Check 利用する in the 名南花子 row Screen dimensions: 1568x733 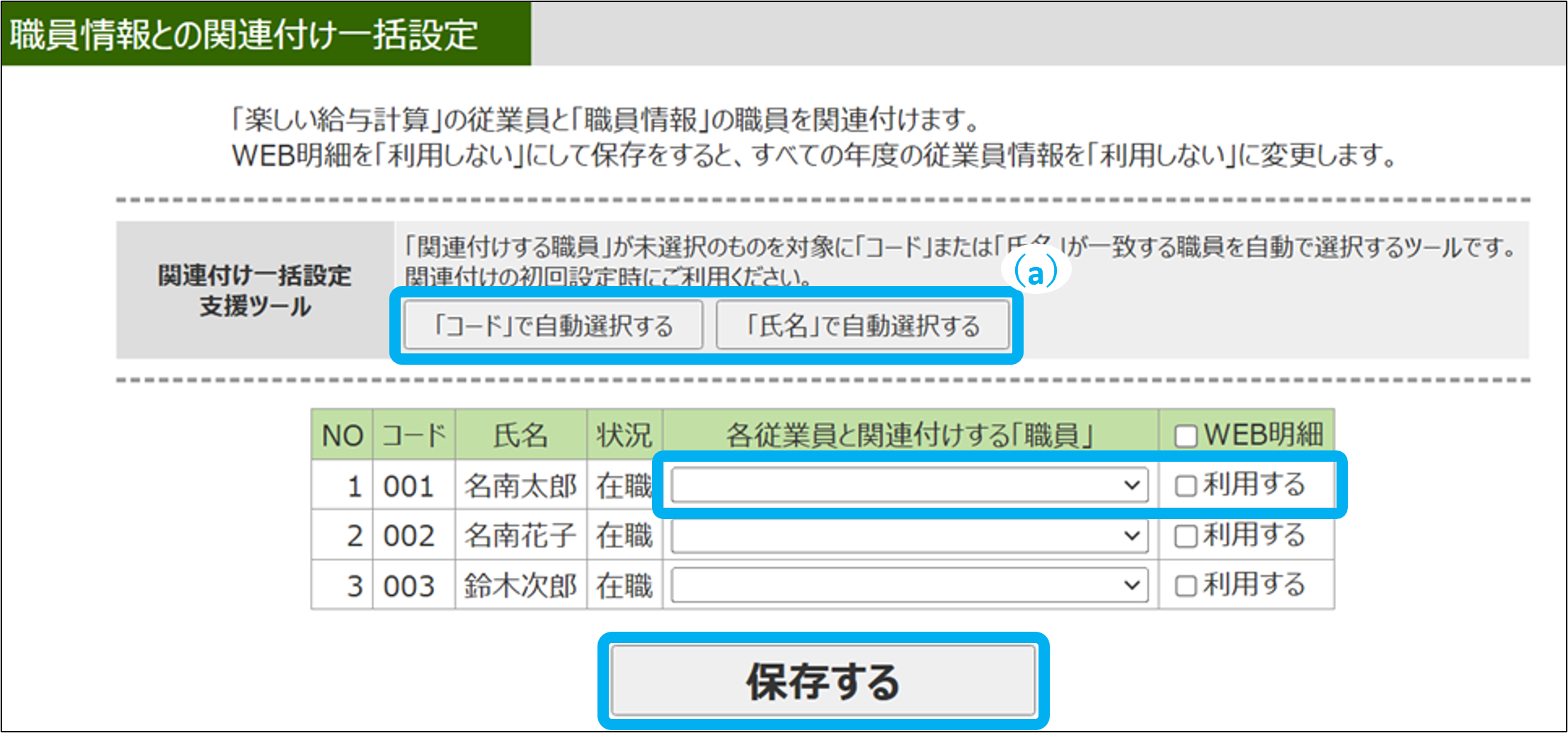[x=1186, y=536]
